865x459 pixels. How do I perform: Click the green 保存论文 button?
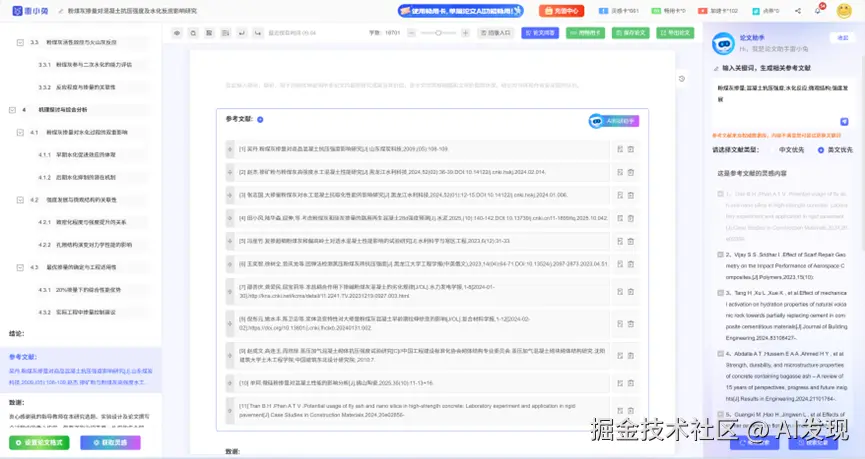631,33
